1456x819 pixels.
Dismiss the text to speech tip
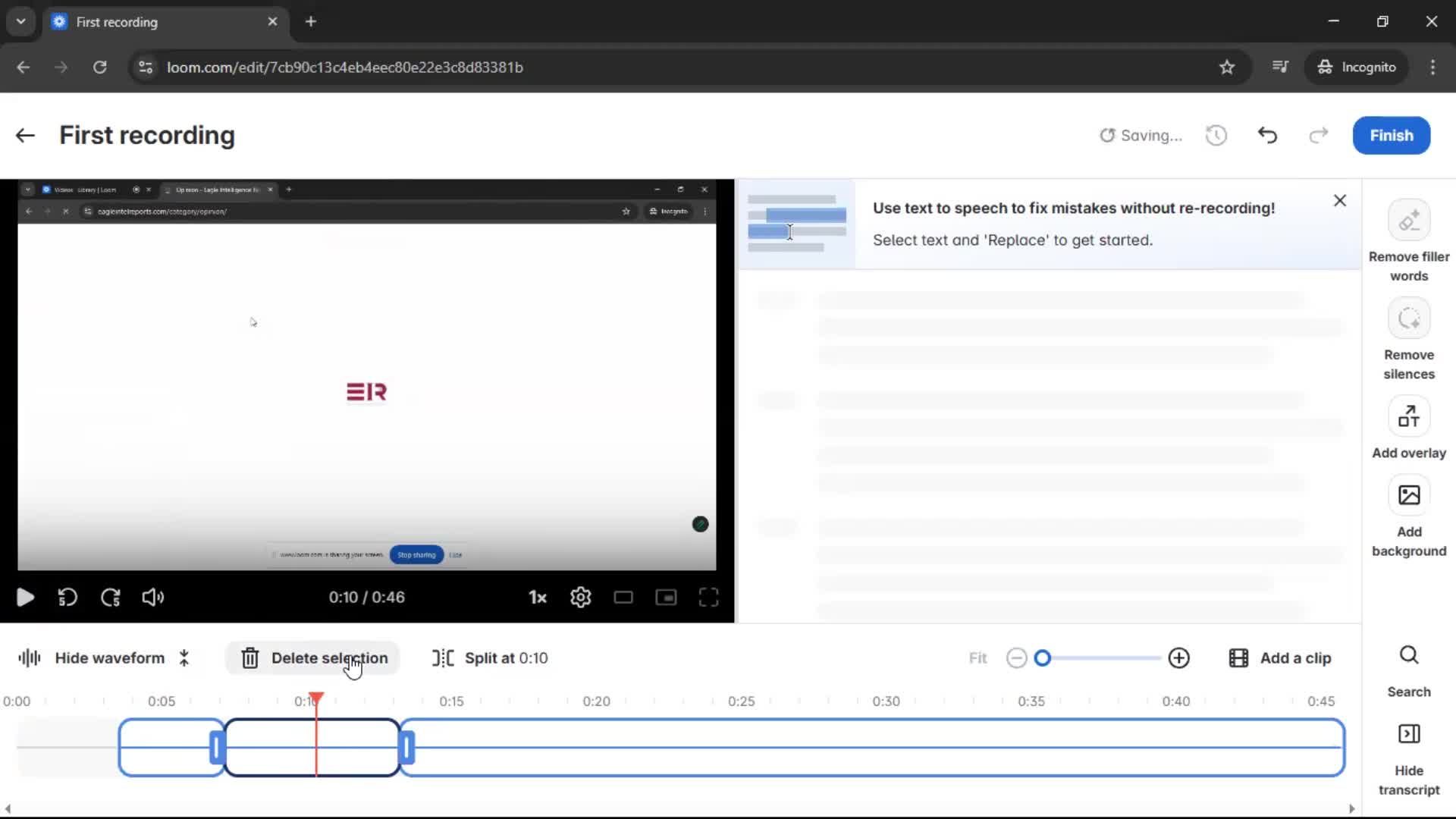[x=1339, y=200]
